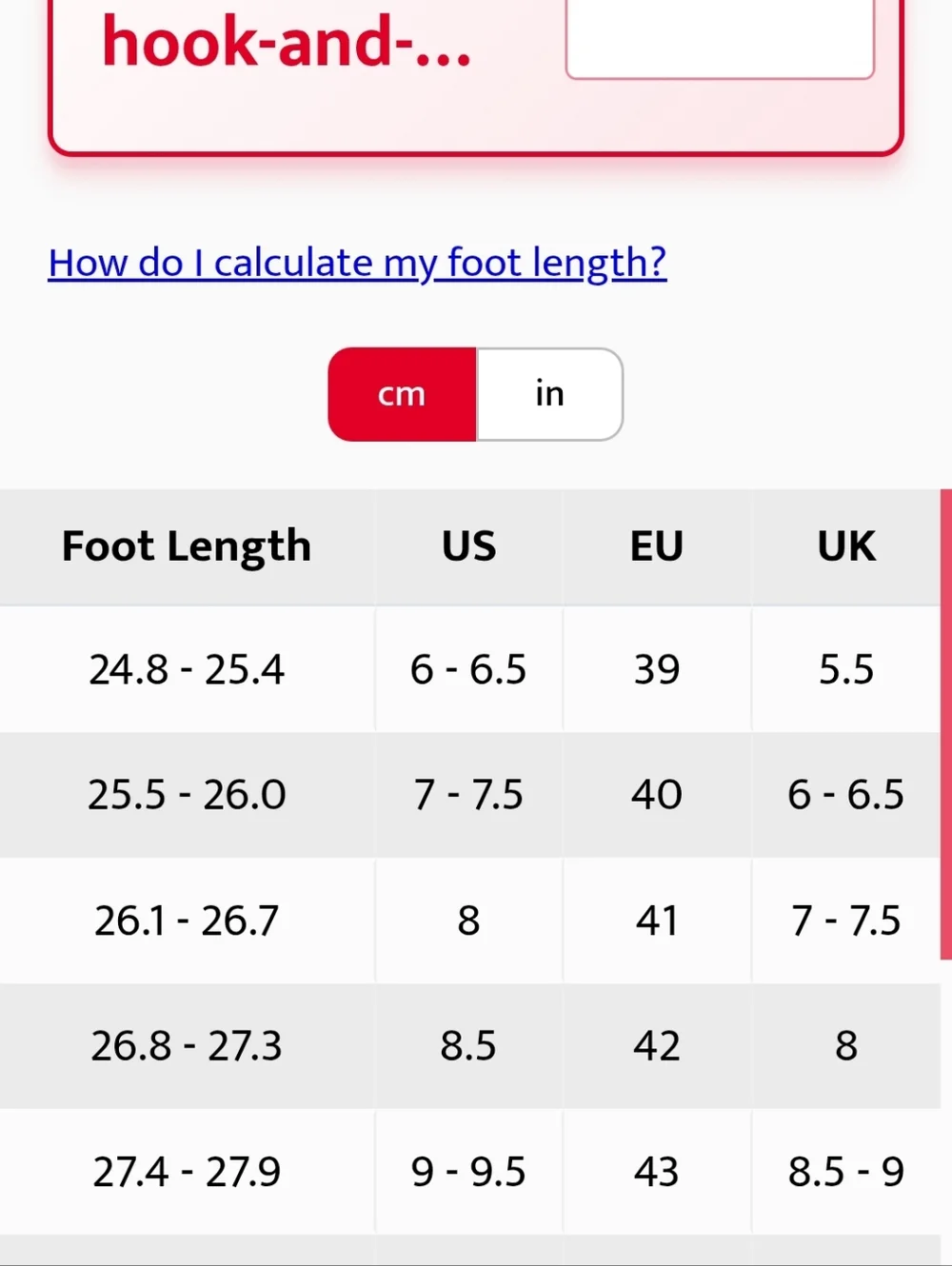This screenshot has height=1266, width=952.
Task: Select US size 9 - 9.5 cell
Action: tap(468, 1172)
